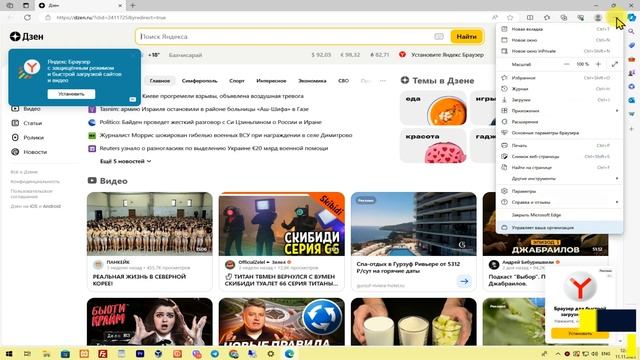Open Windows Start button on taskbar
Viewport: 640px width, 360px height.
pos(9,353)
